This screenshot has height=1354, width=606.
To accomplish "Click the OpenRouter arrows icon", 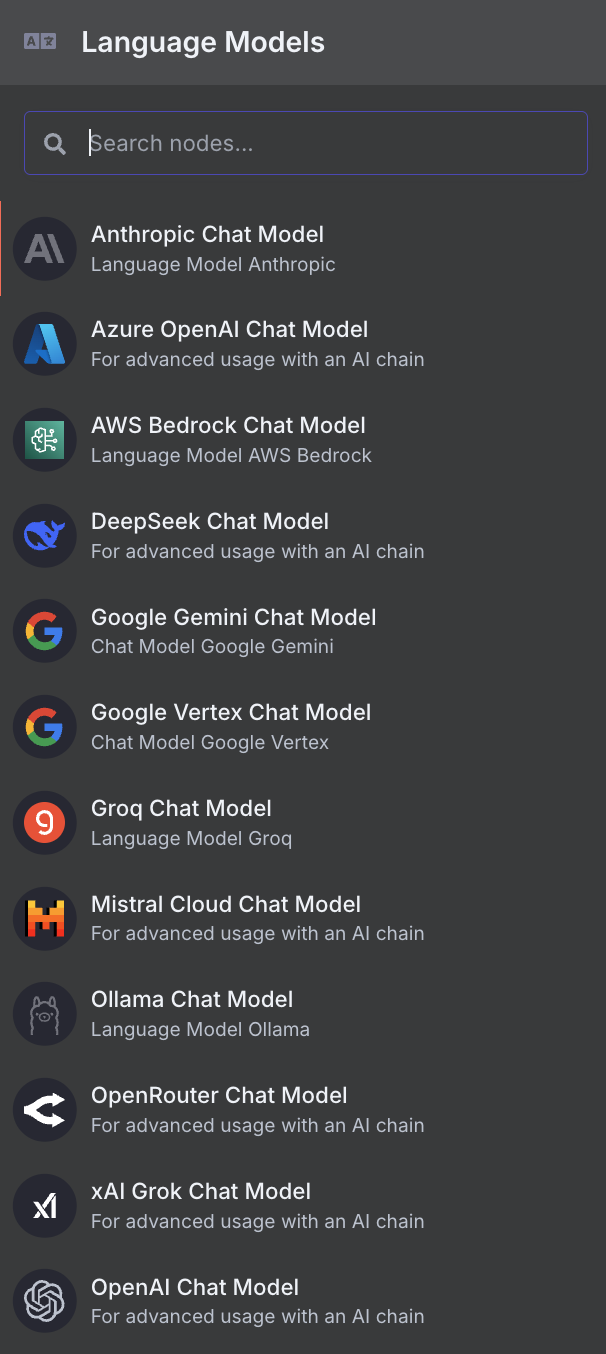I will tap(45, 1110).
